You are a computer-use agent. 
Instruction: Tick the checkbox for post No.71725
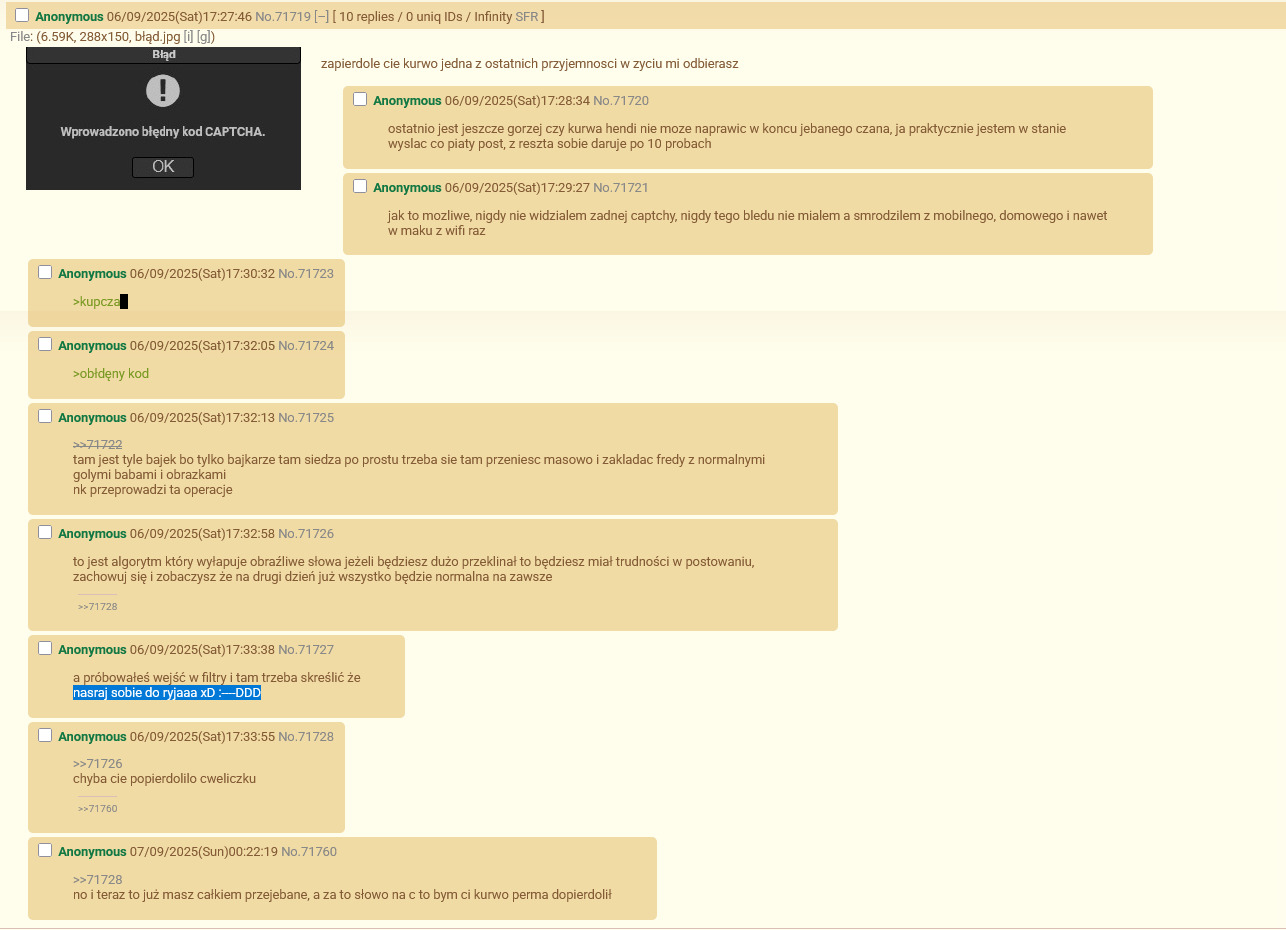click(x=45, y=416)
